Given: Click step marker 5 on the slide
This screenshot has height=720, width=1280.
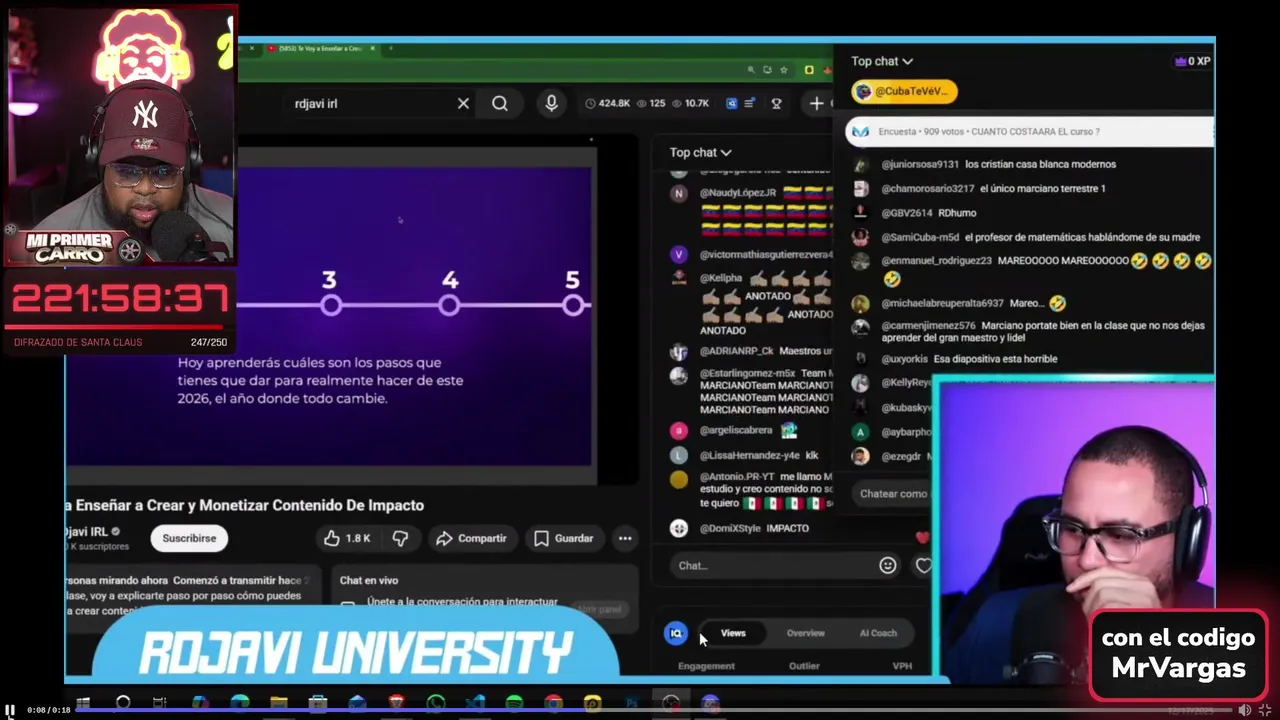Looking at the screenshot, I should point(572,305).
